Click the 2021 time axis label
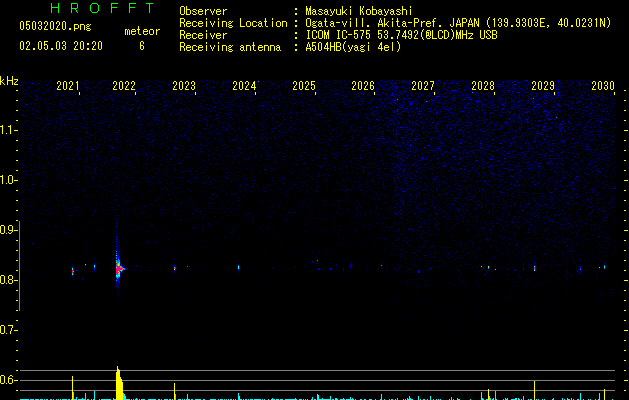 pos(68,86)
